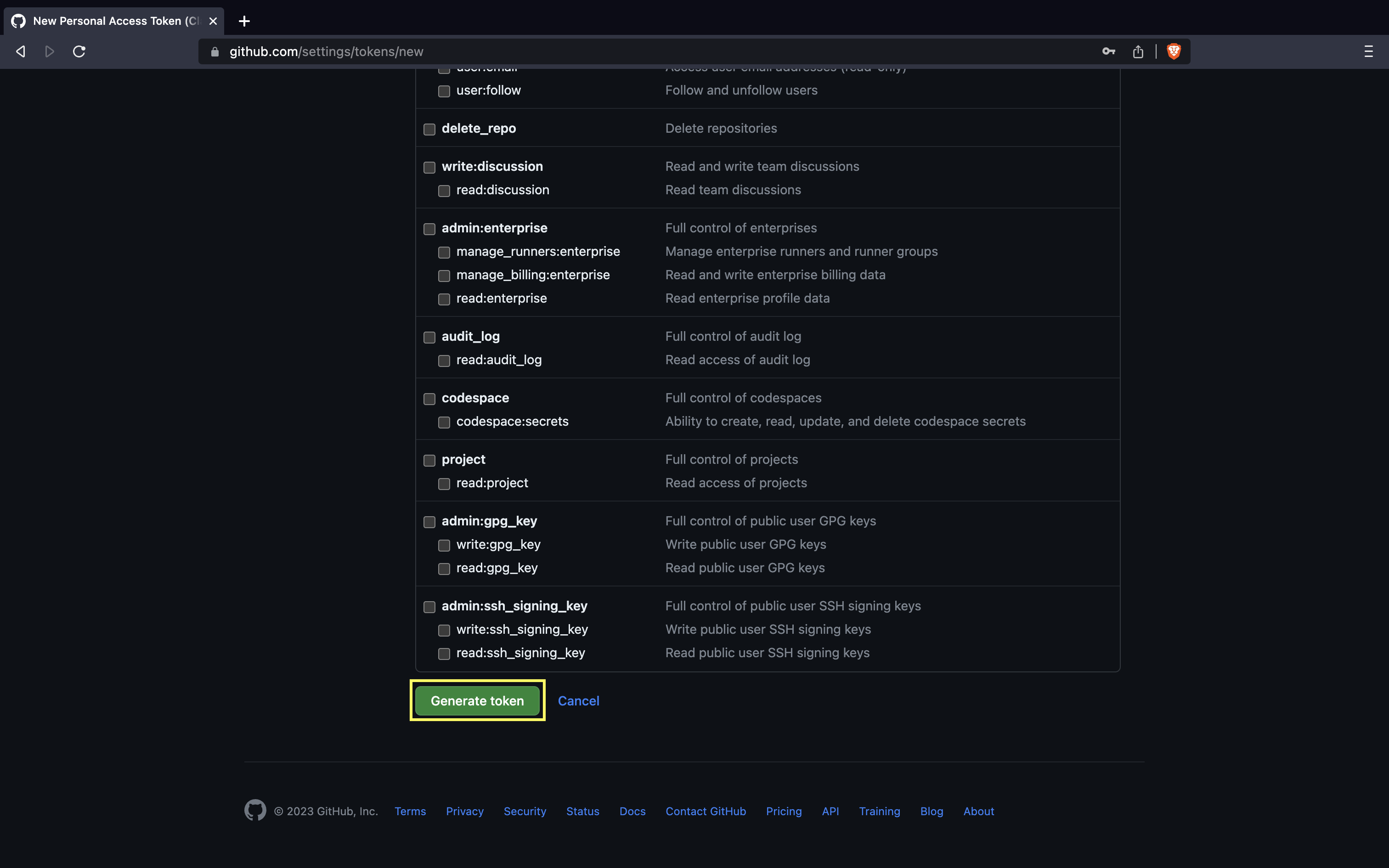The width and height of the screenshot is (1389, 868).
Task: Visit the Security footer link
Action: pyautogui.click(x=525, y=811)
